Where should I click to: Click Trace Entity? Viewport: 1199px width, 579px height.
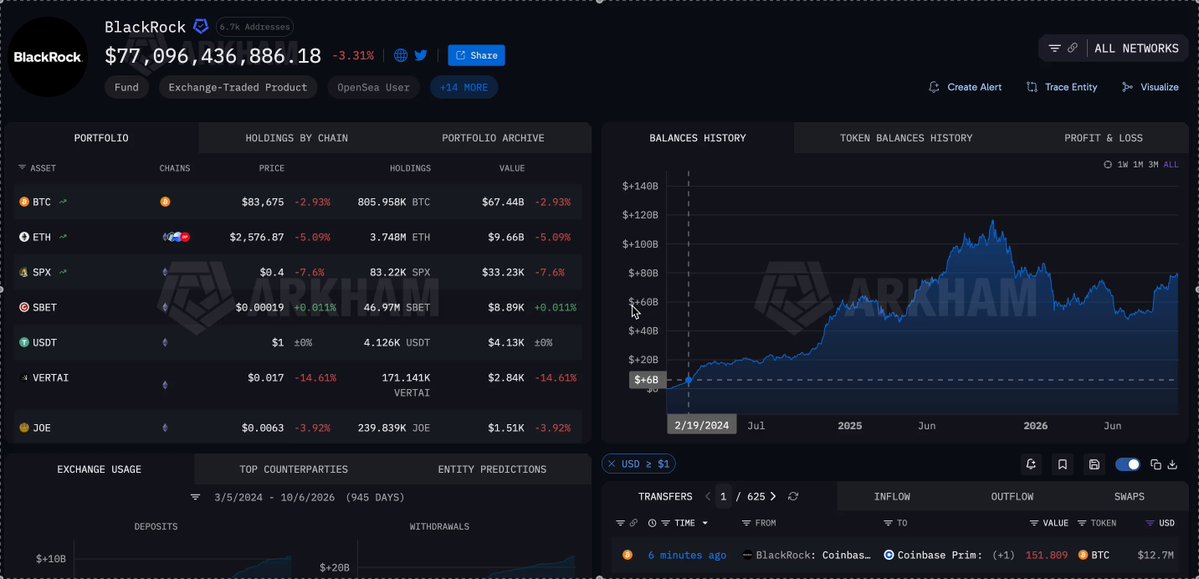click(1062, 87)
